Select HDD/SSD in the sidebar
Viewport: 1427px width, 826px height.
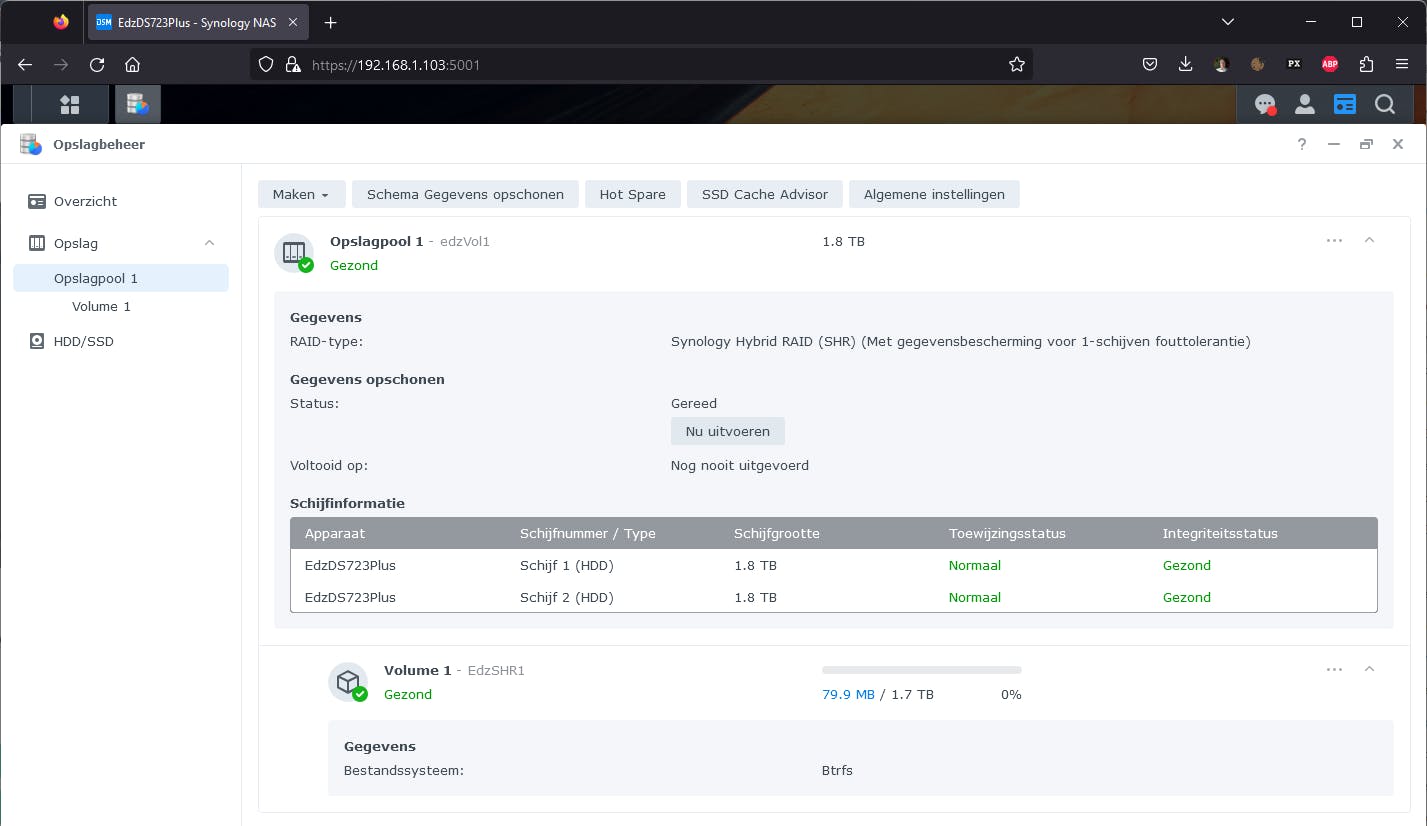click(84, 341)
